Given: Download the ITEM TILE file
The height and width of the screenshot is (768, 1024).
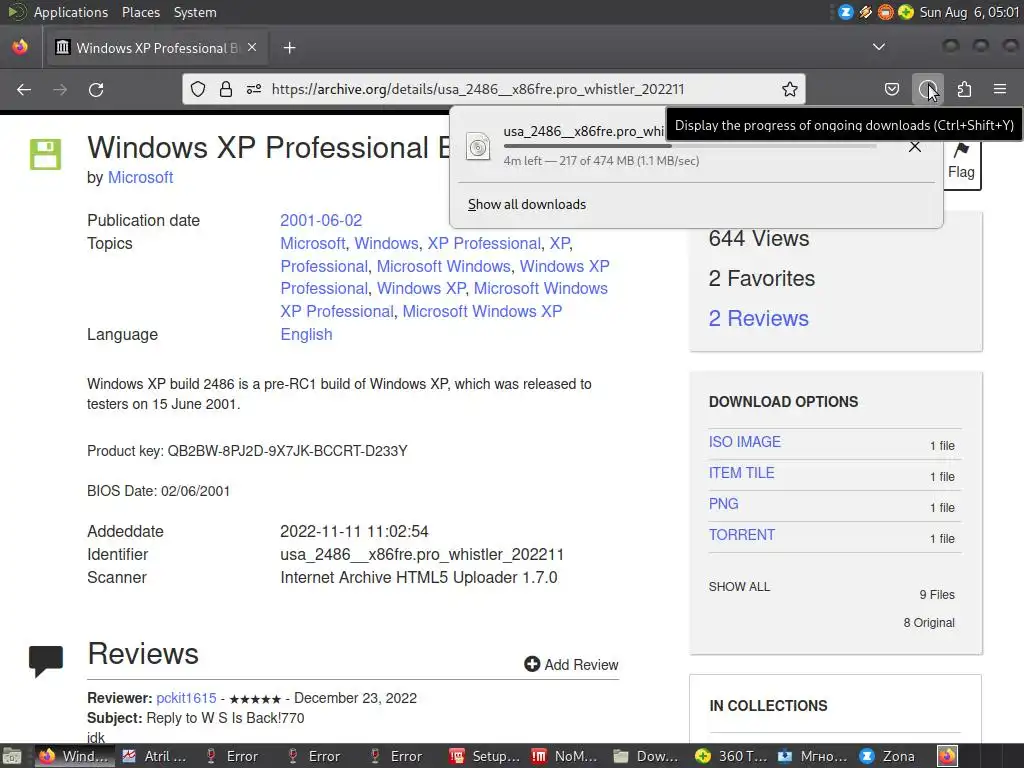Looking at the screenshot, I should [741, 473].
